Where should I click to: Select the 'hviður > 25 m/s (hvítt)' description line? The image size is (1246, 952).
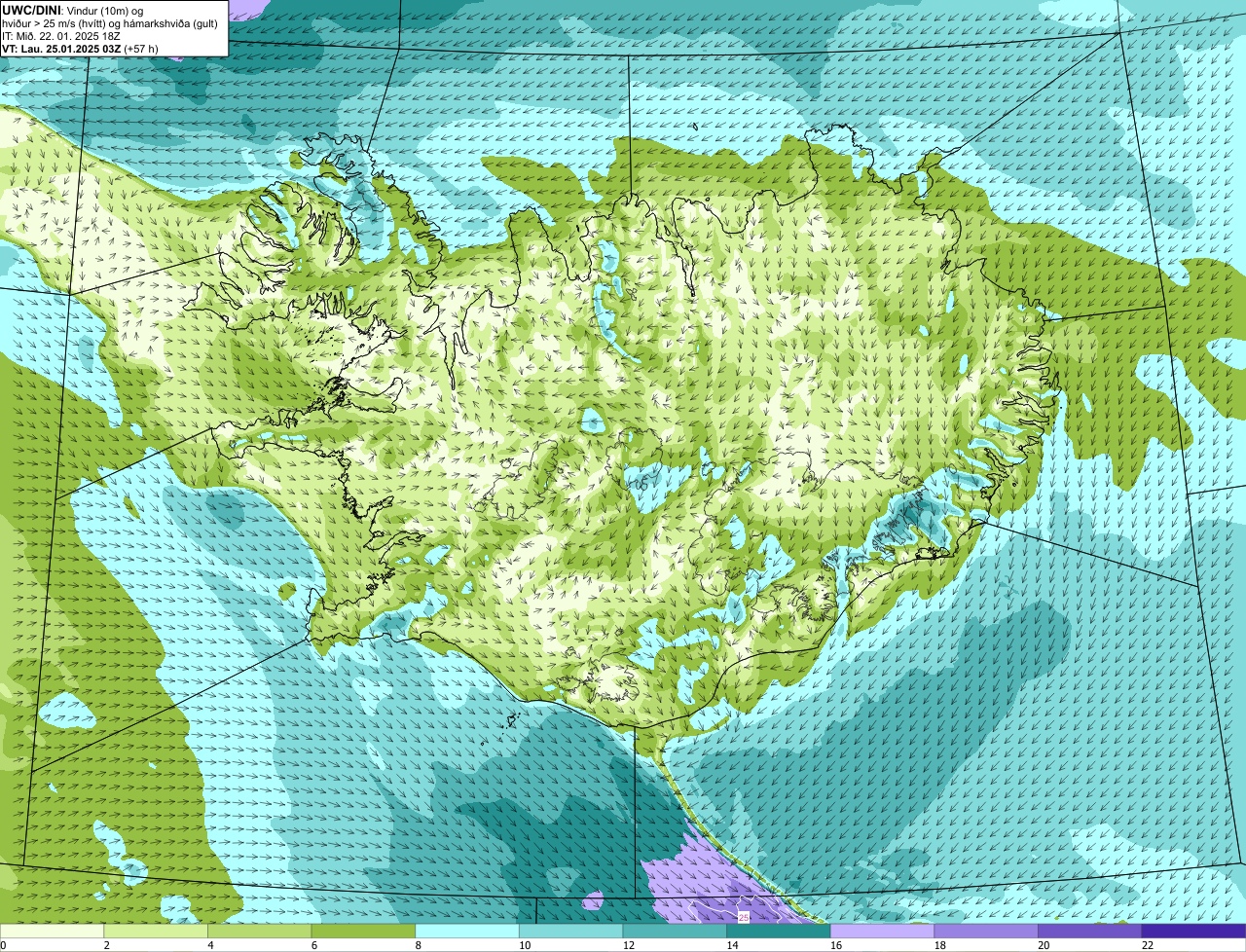click(x=110, y=22)
